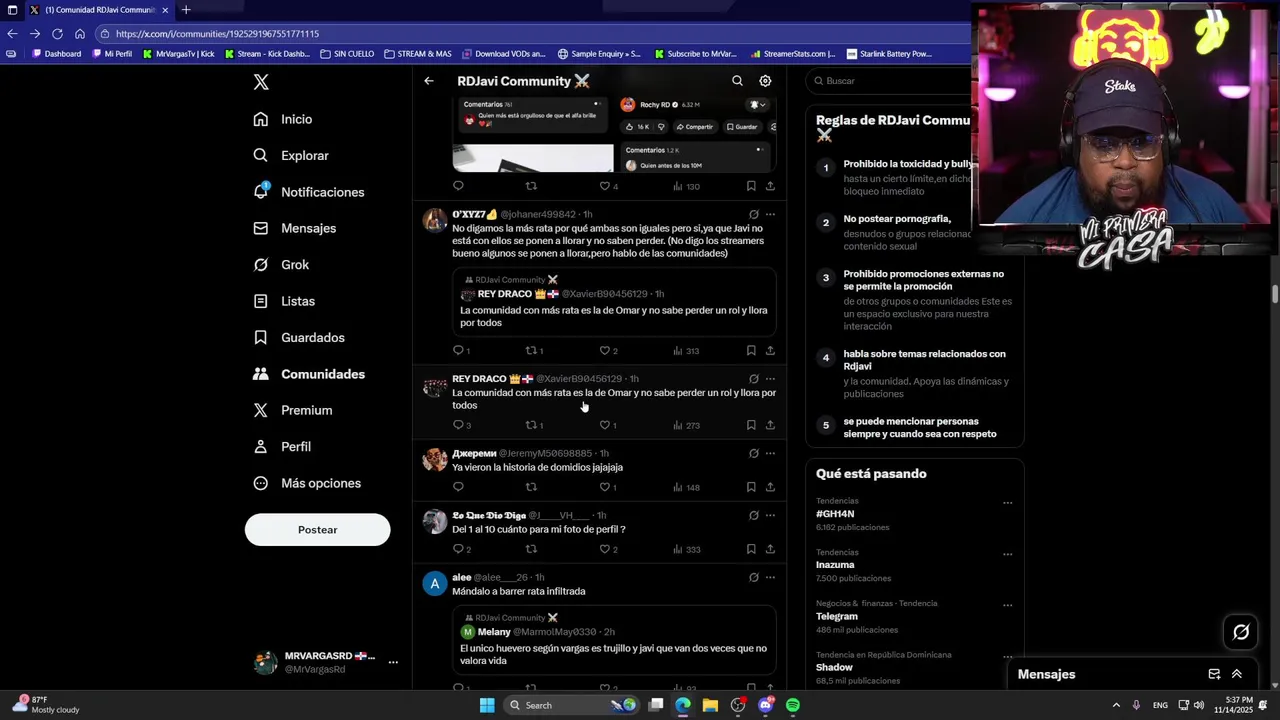Open @JeremyM50698885 profile handle
Image resolution: width=1280 pixels, height=720 pixels.
tap(545, 453)
